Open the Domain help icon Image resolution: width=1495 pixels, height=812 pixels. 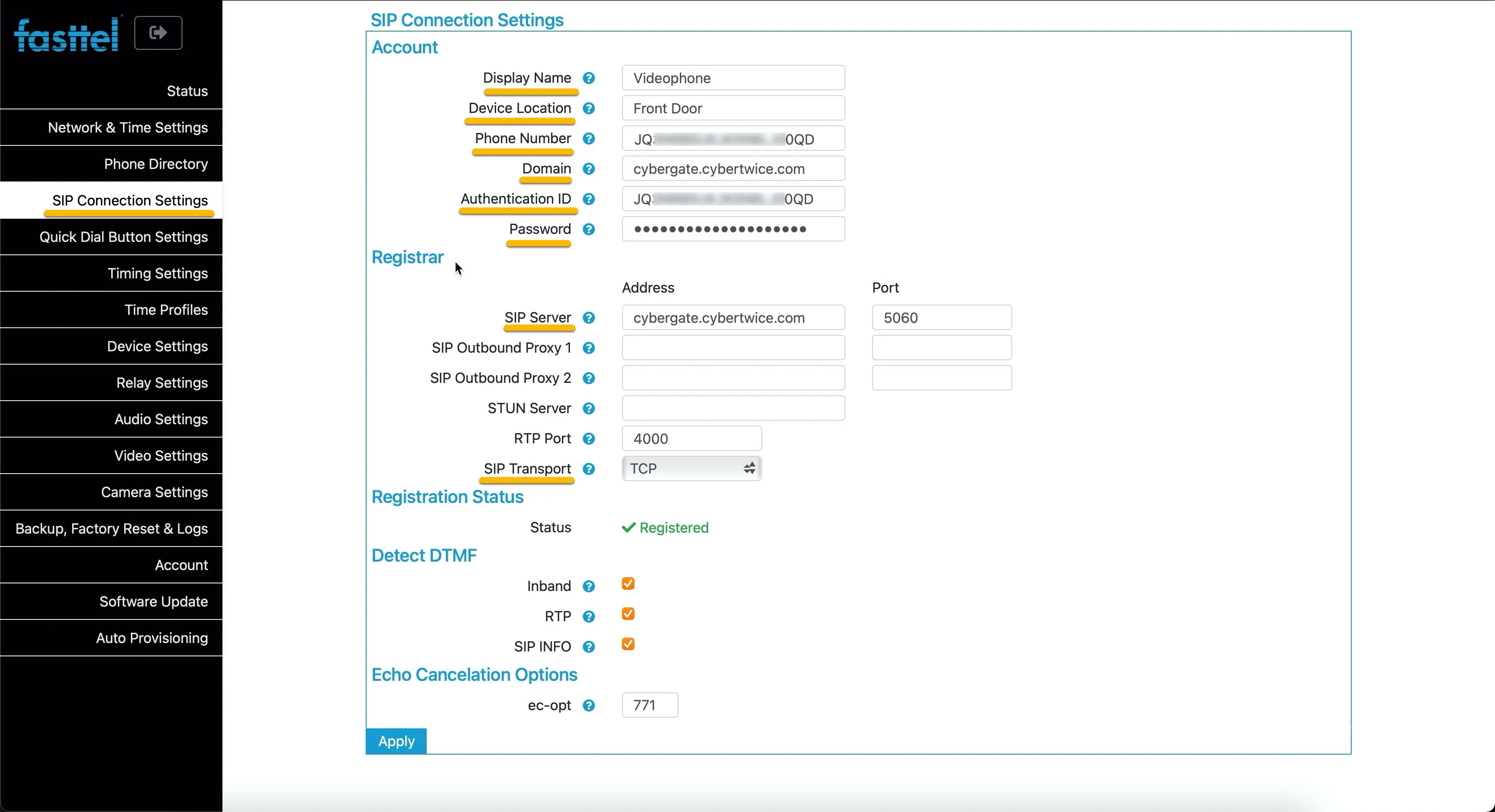(x=589, y=169)
